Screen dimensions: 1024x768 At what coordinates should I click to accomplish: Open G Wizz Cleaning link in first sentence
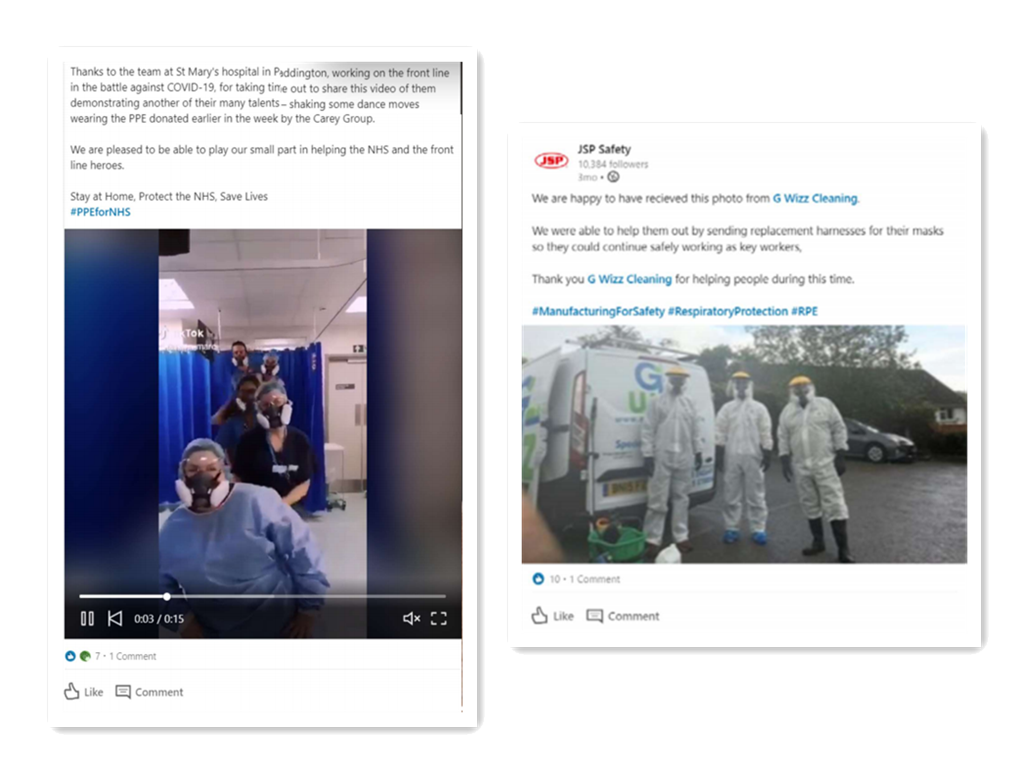[x=815, y=199]
